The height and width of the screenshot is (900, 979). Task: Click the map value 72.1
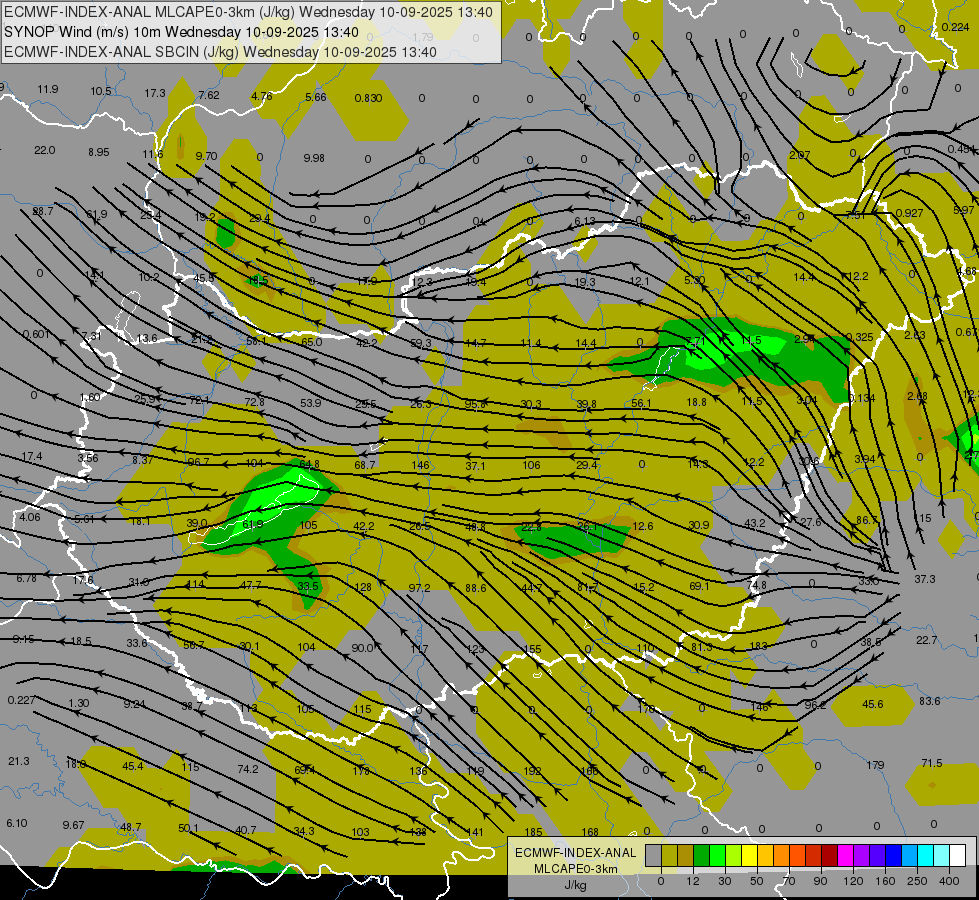point(200,400)
